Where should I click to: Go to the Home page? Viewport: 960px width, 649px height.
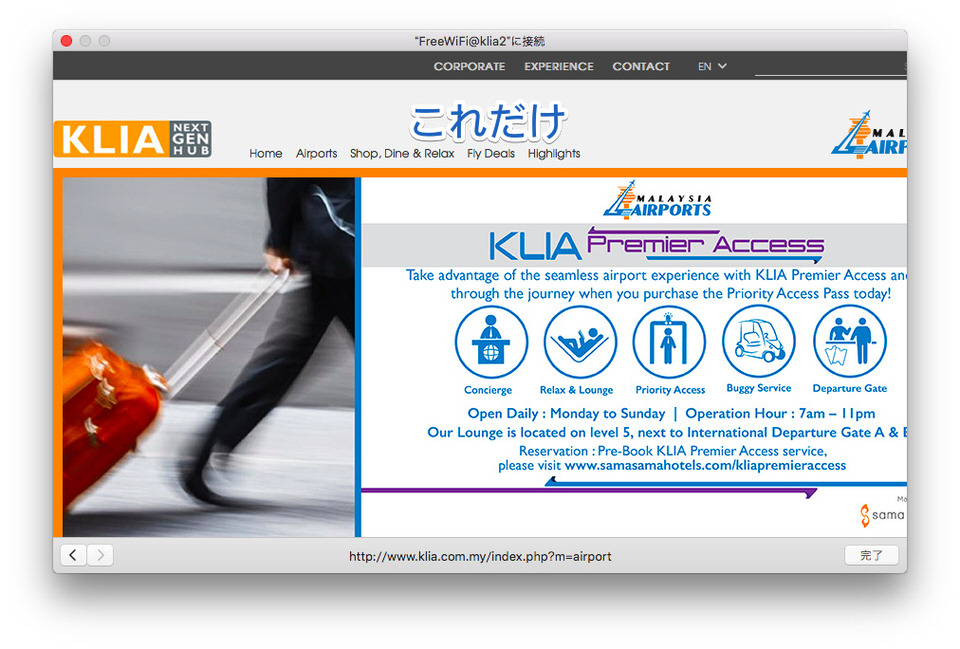(x=266, y=154)
